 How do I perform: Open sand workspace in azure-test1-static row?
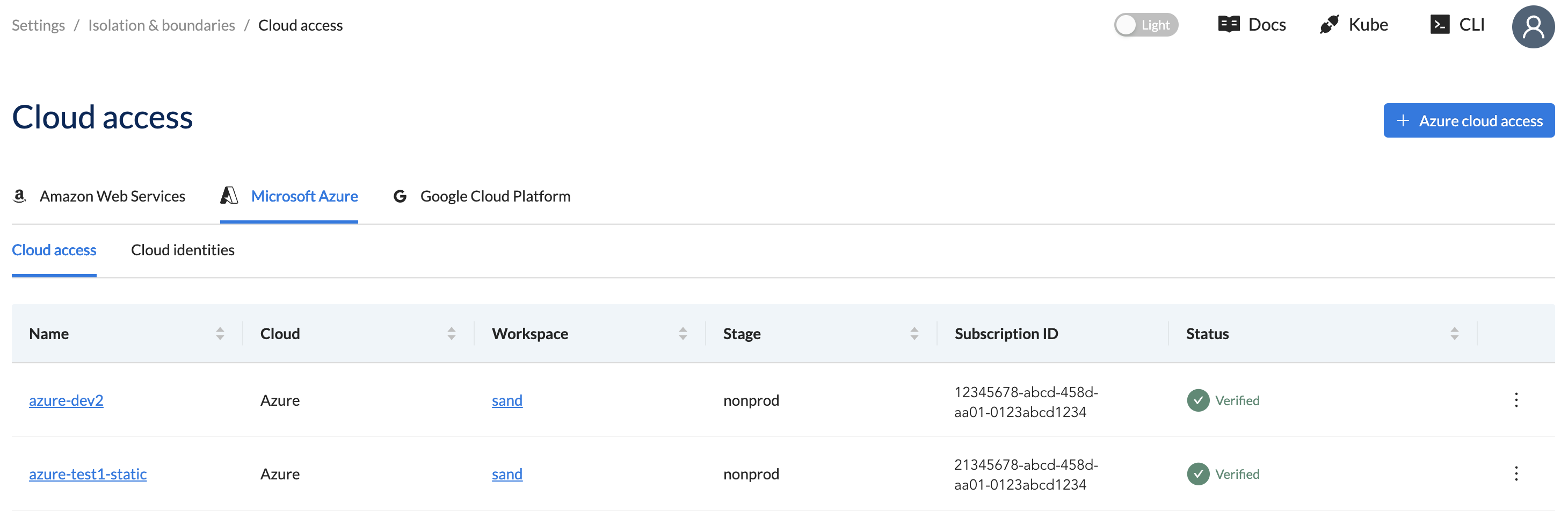tap(506, 473)
